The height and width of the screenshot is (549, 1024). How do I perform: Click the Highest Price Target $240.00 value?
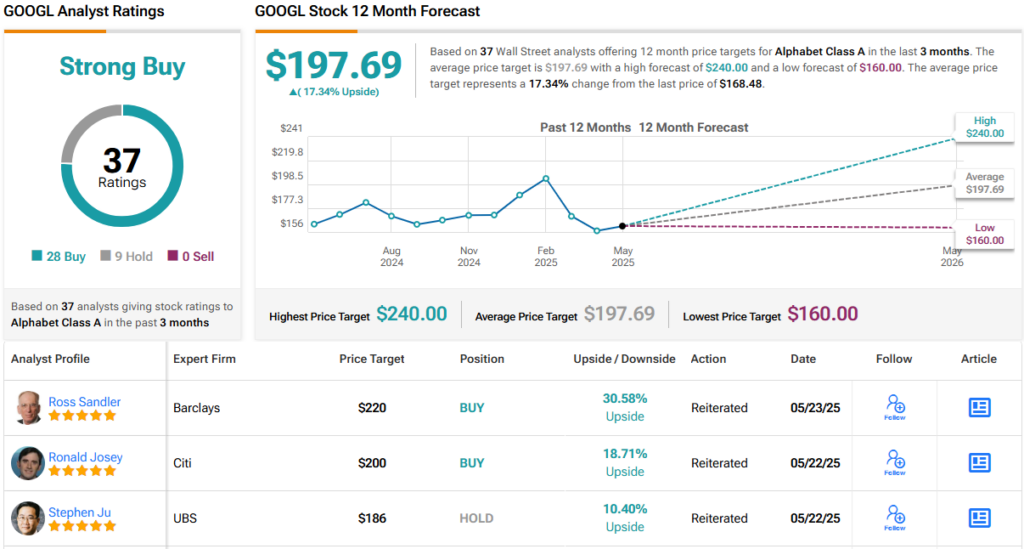pos(412,314)
